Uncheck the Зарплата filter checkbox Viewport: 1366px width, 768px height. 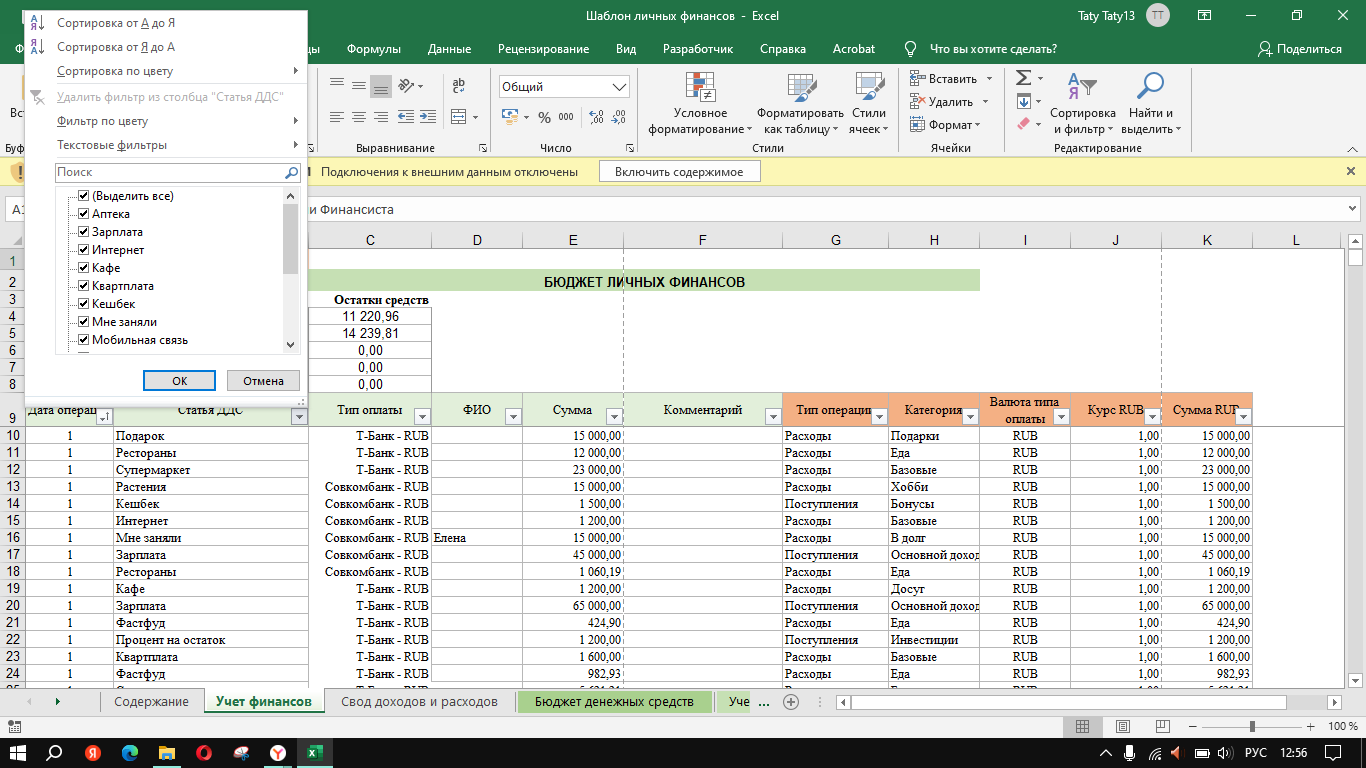click(x=84, y=232)
